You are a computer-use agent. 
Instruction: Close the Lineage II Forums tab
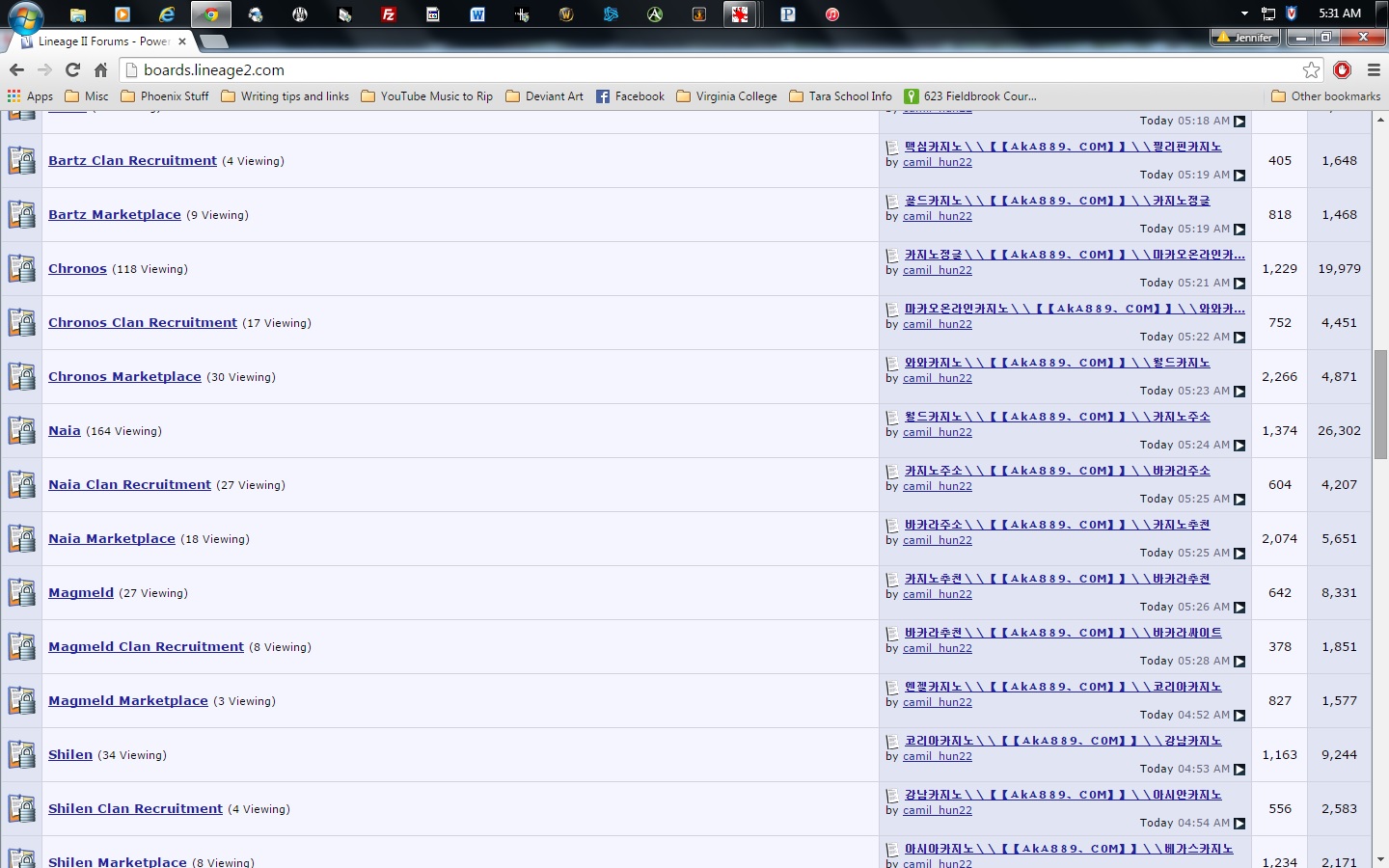click(x=181, y=41)
